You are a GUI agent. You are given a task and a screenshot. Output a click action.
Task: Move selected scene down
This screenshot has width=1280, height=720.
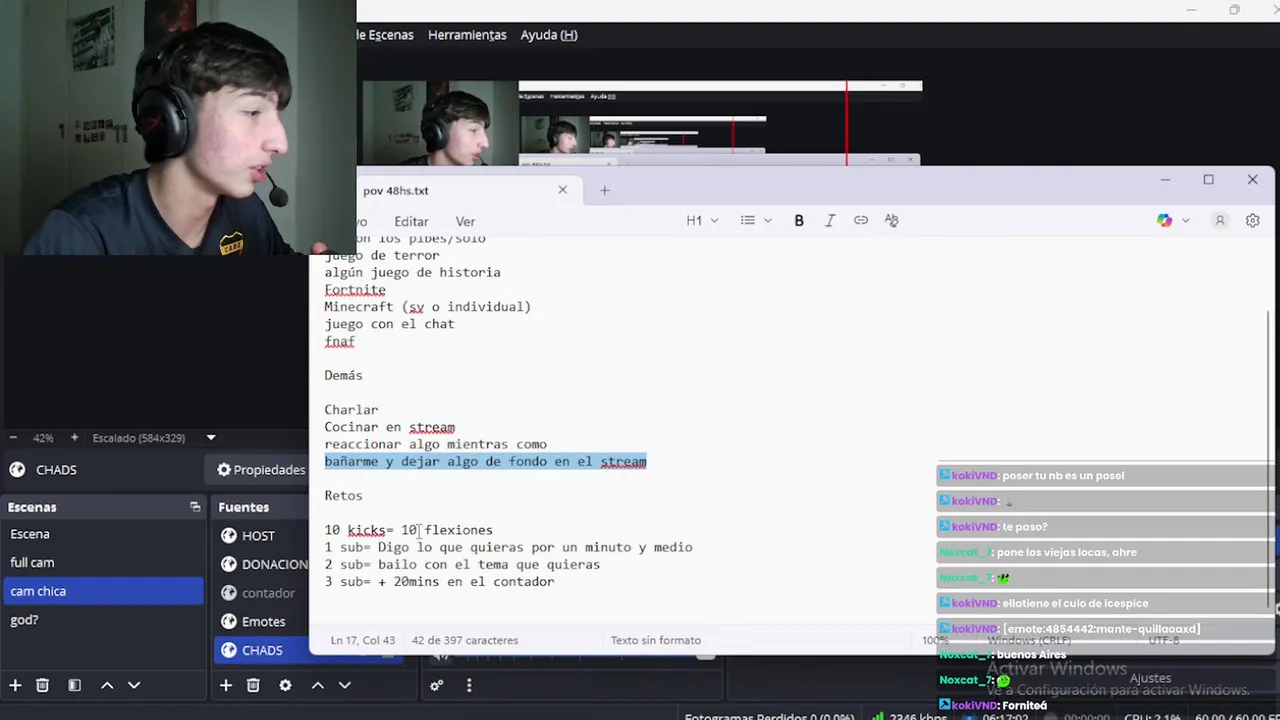tap(134, 685)
